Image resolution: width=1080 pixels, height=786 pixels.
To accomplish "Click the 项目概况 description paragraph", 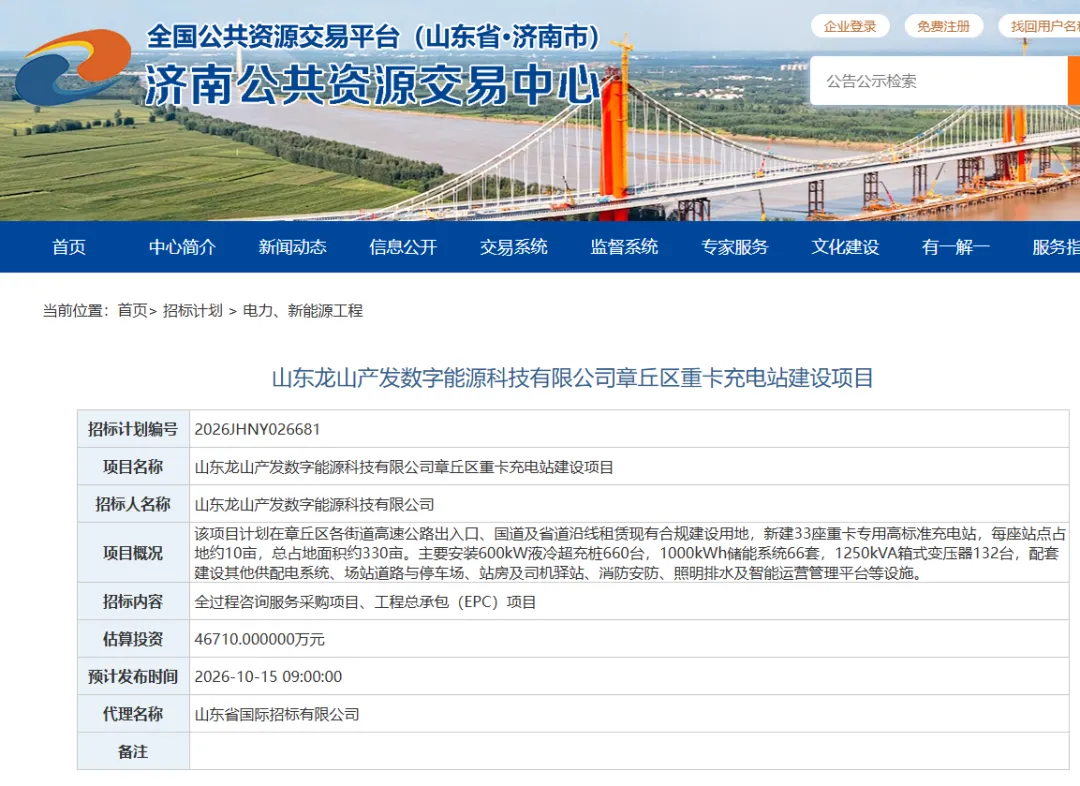I will point(630,553).
